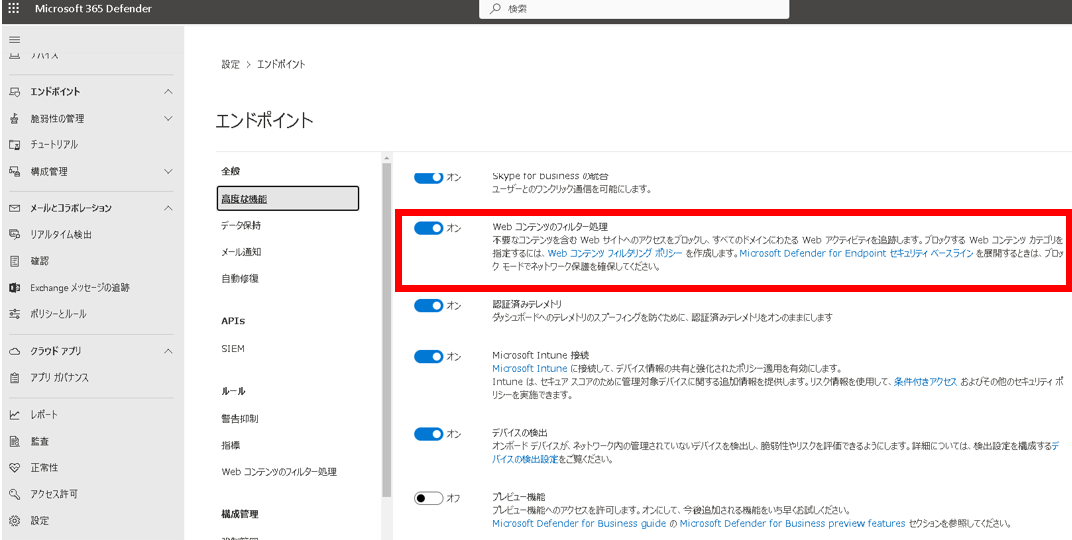This screenshot has width=1072, height=540.
Task: Click the Microsoft 365 Defender title
Action: click(x=93, y=9)
